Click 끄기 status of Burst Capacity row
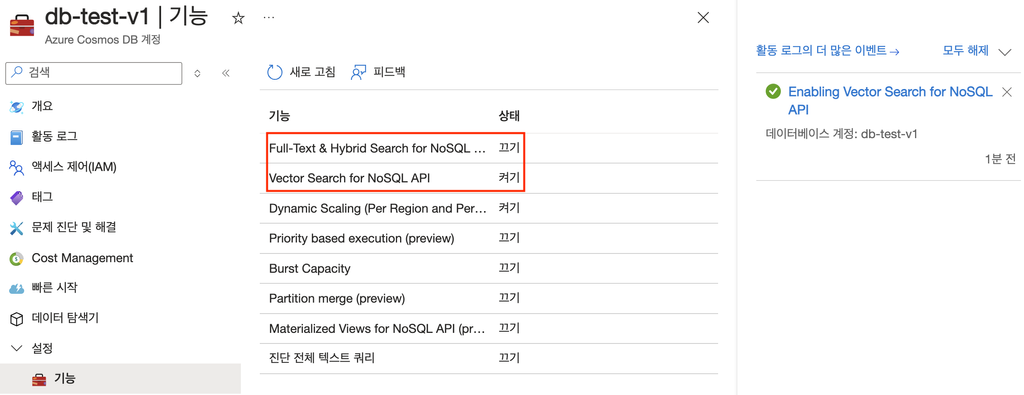 point(509,268)
